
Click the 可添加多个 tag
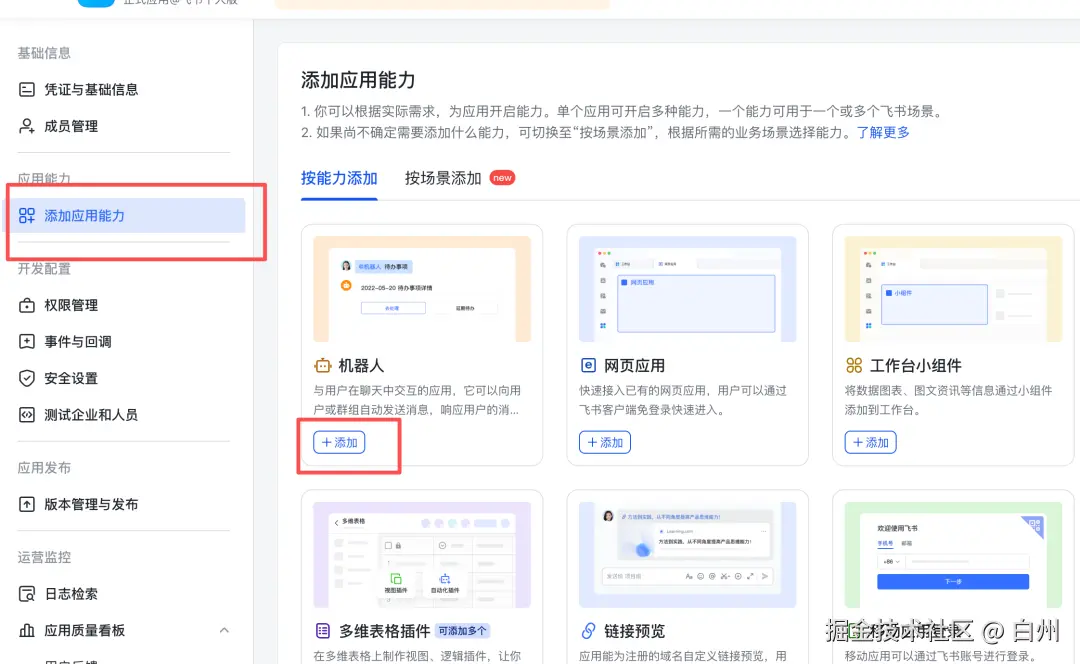pos(462,631)
